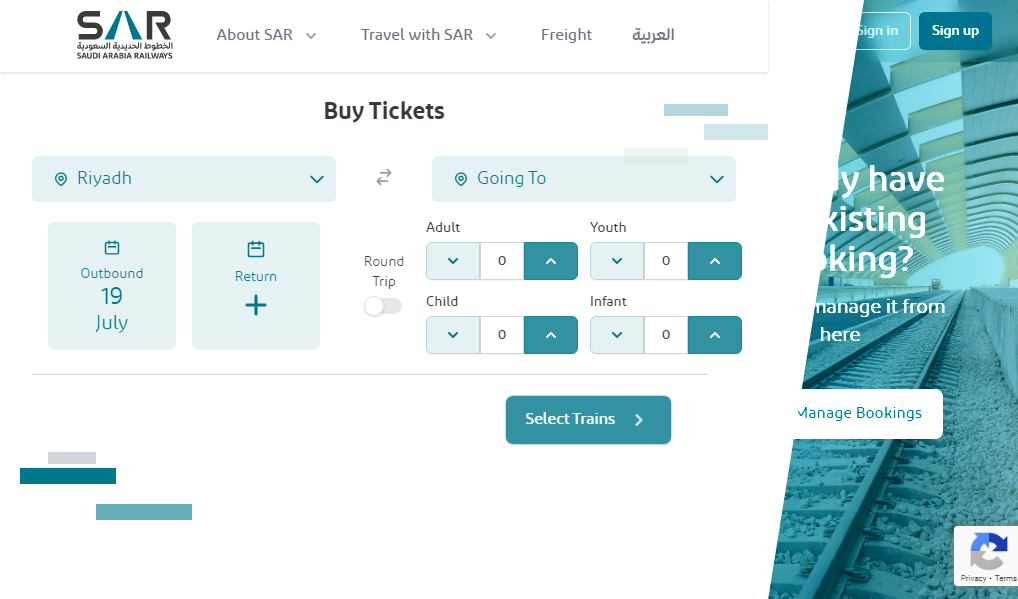This screenshot has width=1018, height=599.
Task: Click inside the Adult count field
Action: [x=502, y=261]
